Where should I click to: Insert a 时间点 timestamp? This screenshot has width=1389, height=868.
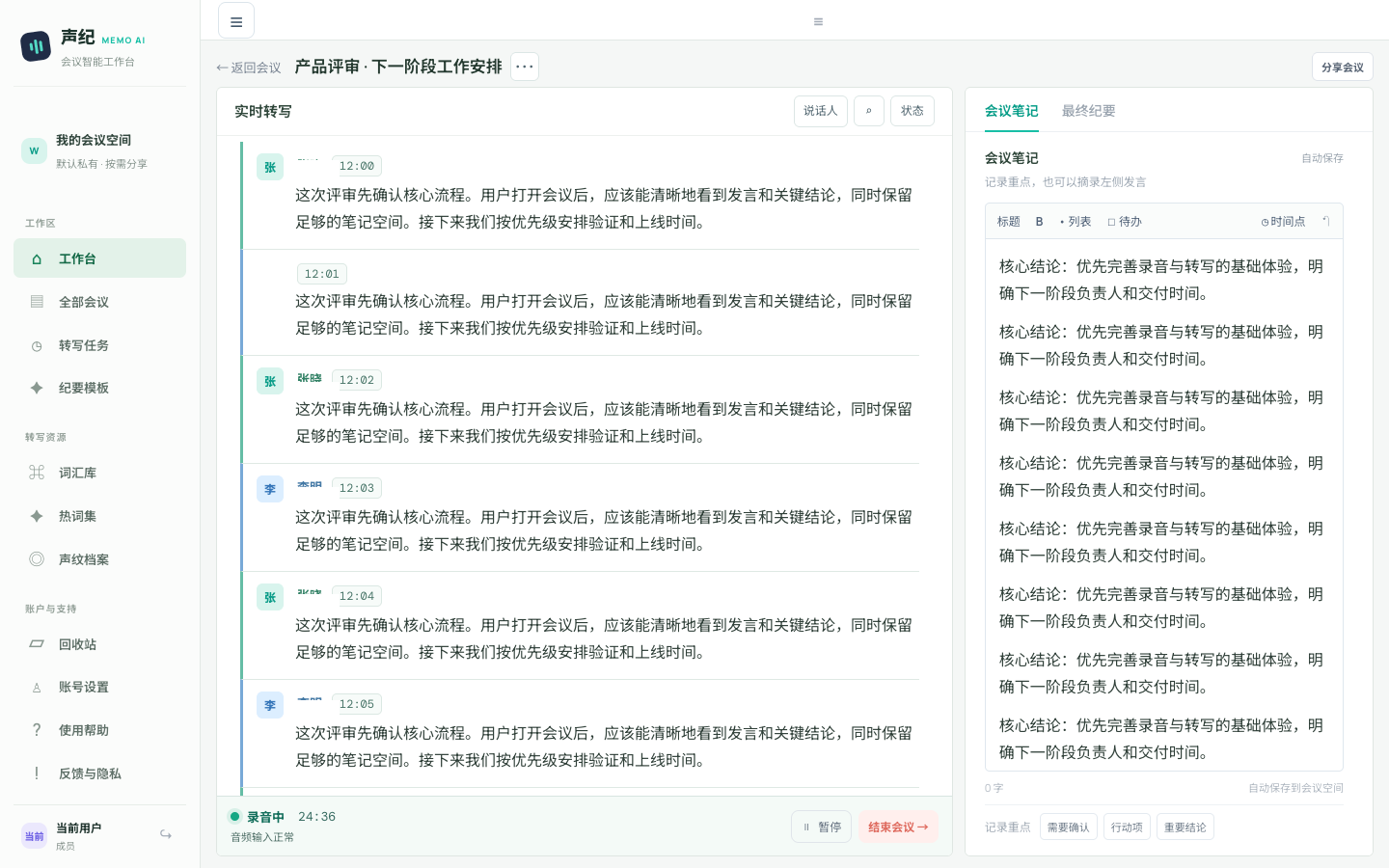pos(1283,221)
